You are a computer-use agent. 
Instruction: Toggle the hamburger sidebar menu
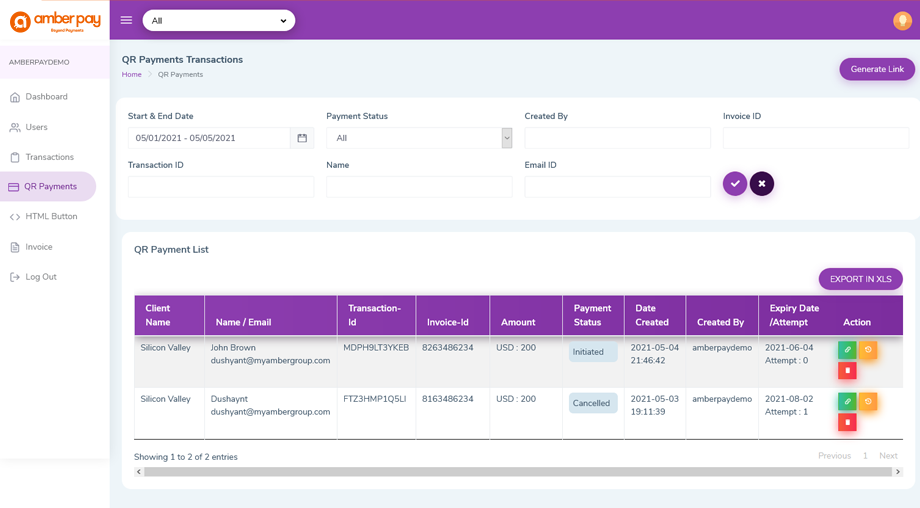click(x=126, y=20)
